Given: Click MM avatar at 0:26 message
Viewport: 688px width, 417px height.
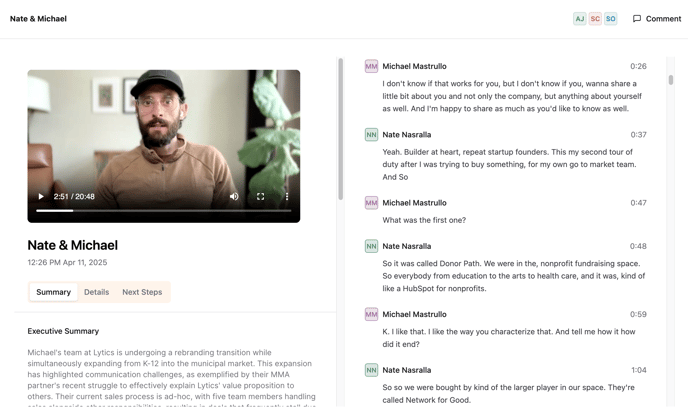Looking at the screenshot, I should point(371,67).
